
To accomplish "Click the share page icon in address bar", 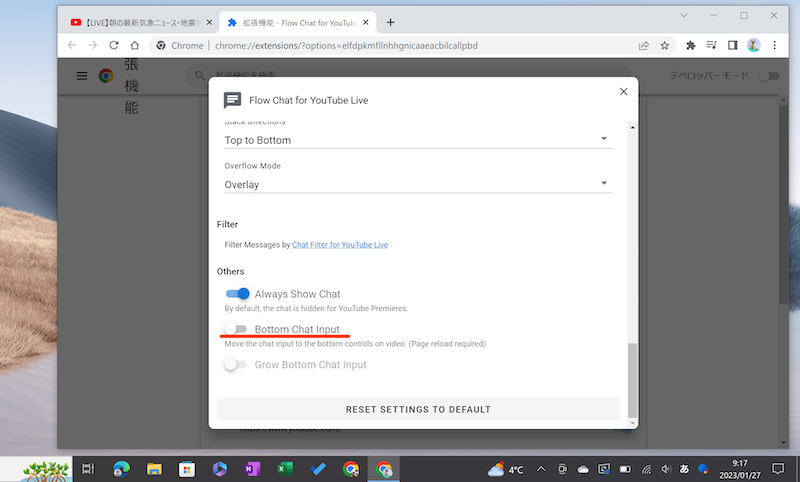I will [x=642, y=45].
